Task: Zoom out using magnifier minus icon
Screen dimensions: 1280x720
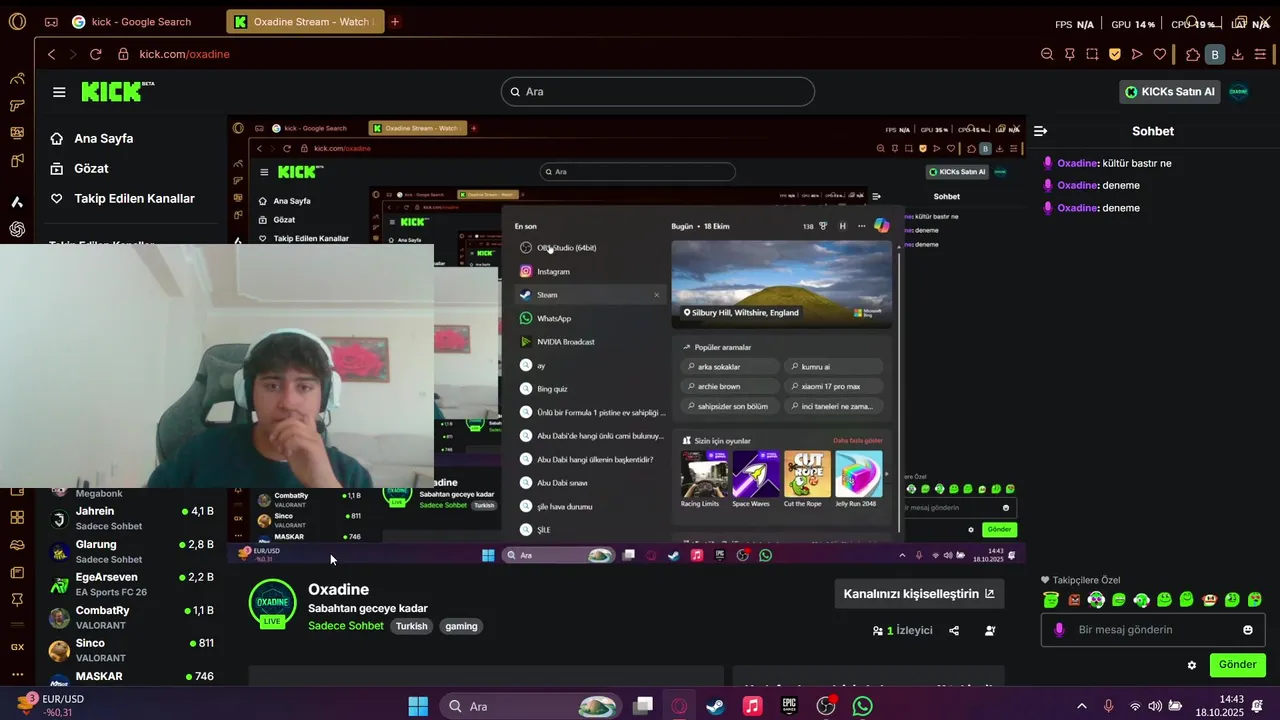Action: pos(1047,54)
